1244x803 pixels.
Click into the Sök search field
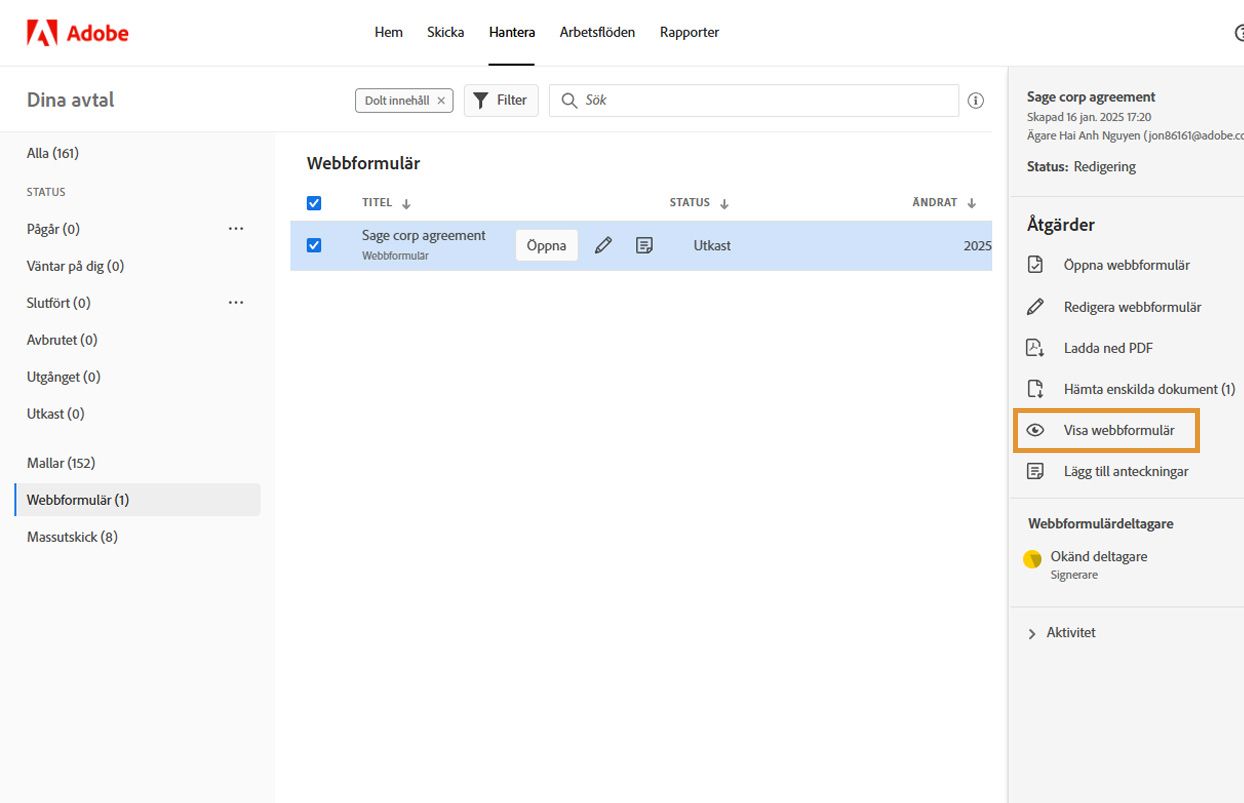click(754, 100)
